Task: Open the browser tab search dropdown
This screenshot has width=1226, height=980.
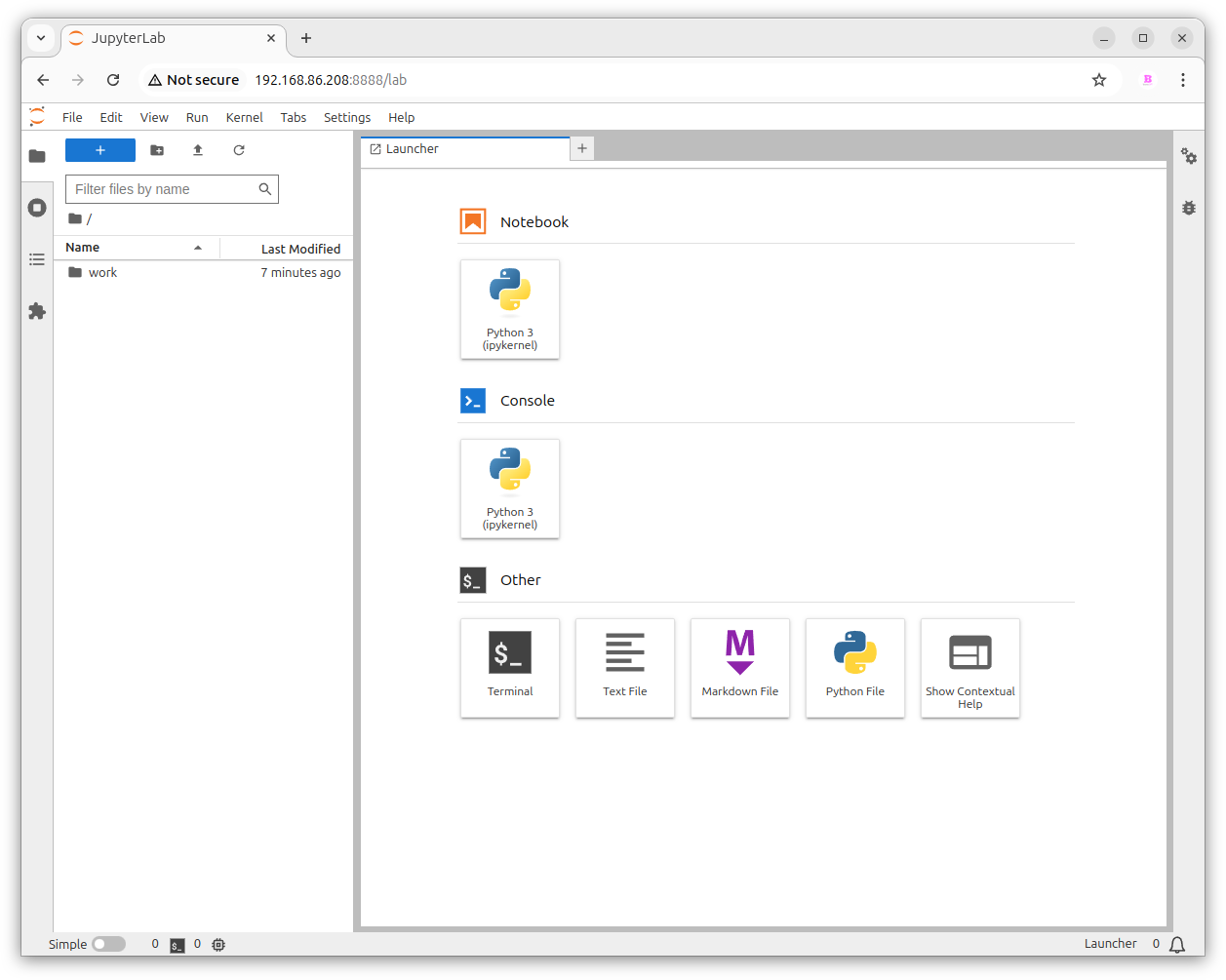Action: point(41,38)
